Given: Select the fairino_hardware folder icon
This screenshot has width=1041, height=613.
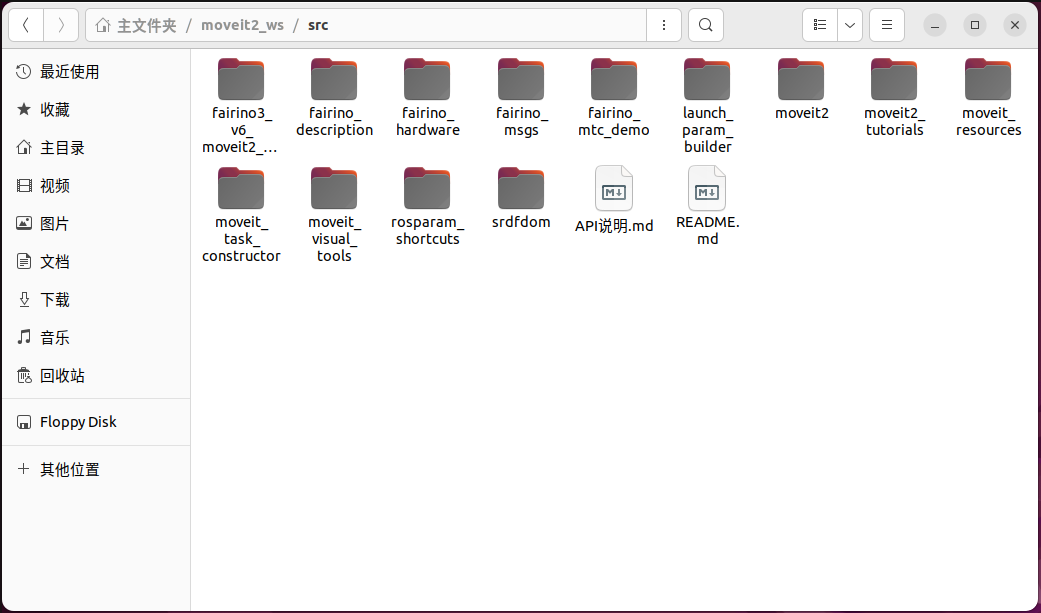Looking at the screenshot, I should click(x=427, y=79).
